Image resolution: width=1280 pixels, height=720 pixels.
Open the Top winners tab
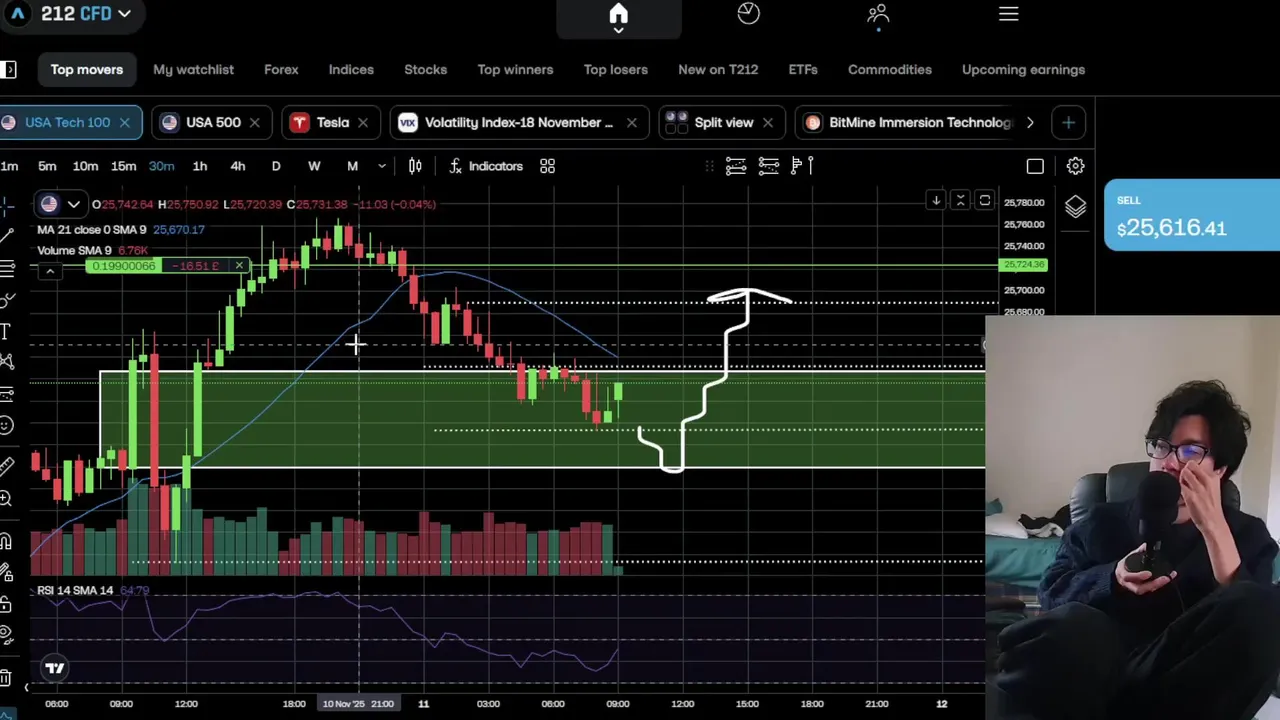pos(515,70)
